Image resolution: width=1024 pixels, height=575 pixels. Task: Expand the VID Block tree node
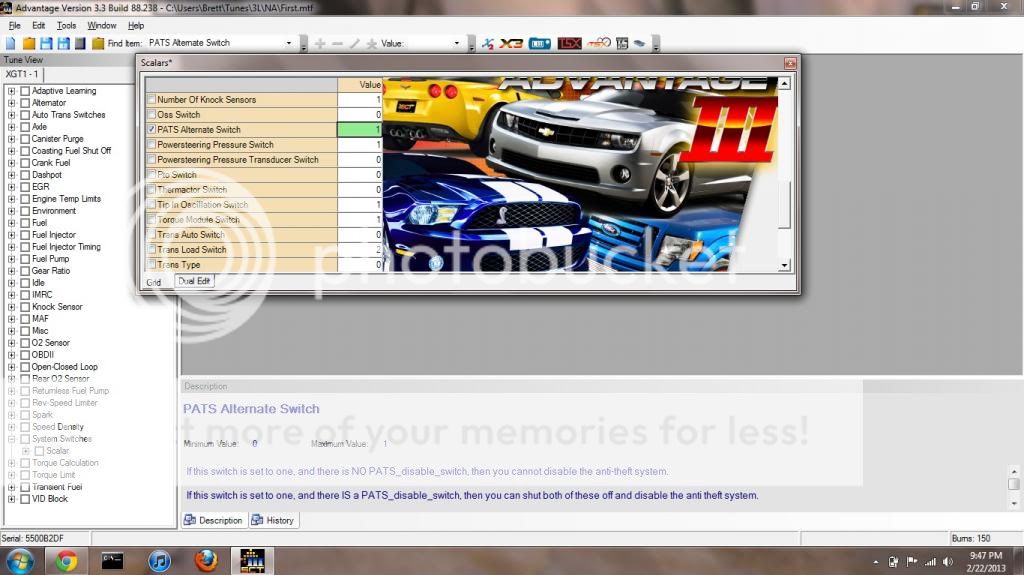(11, 499)
